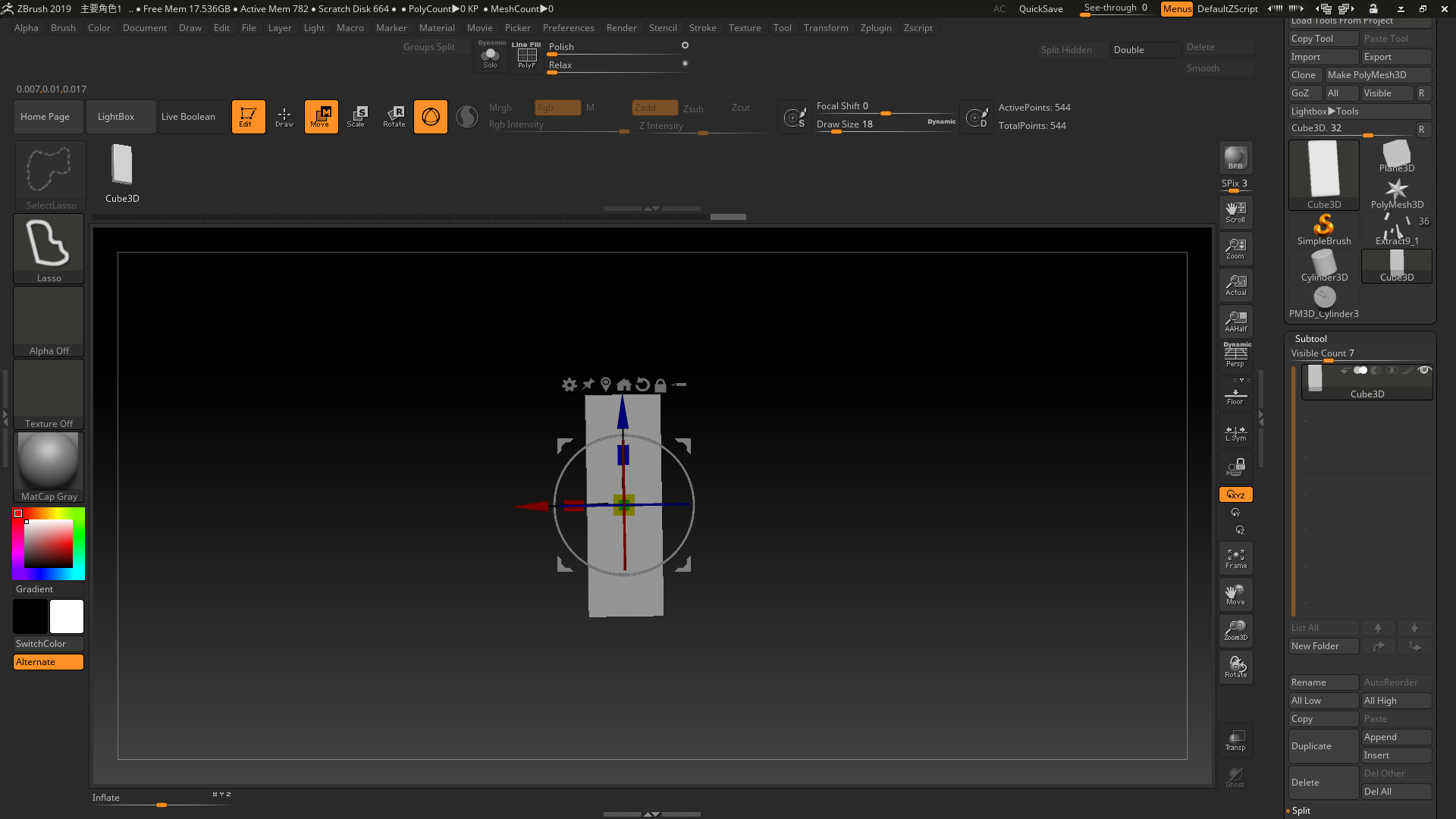Screen dimensions: 1456x819
Task: Click the Scroll canvas icon
Action: 1235,212
